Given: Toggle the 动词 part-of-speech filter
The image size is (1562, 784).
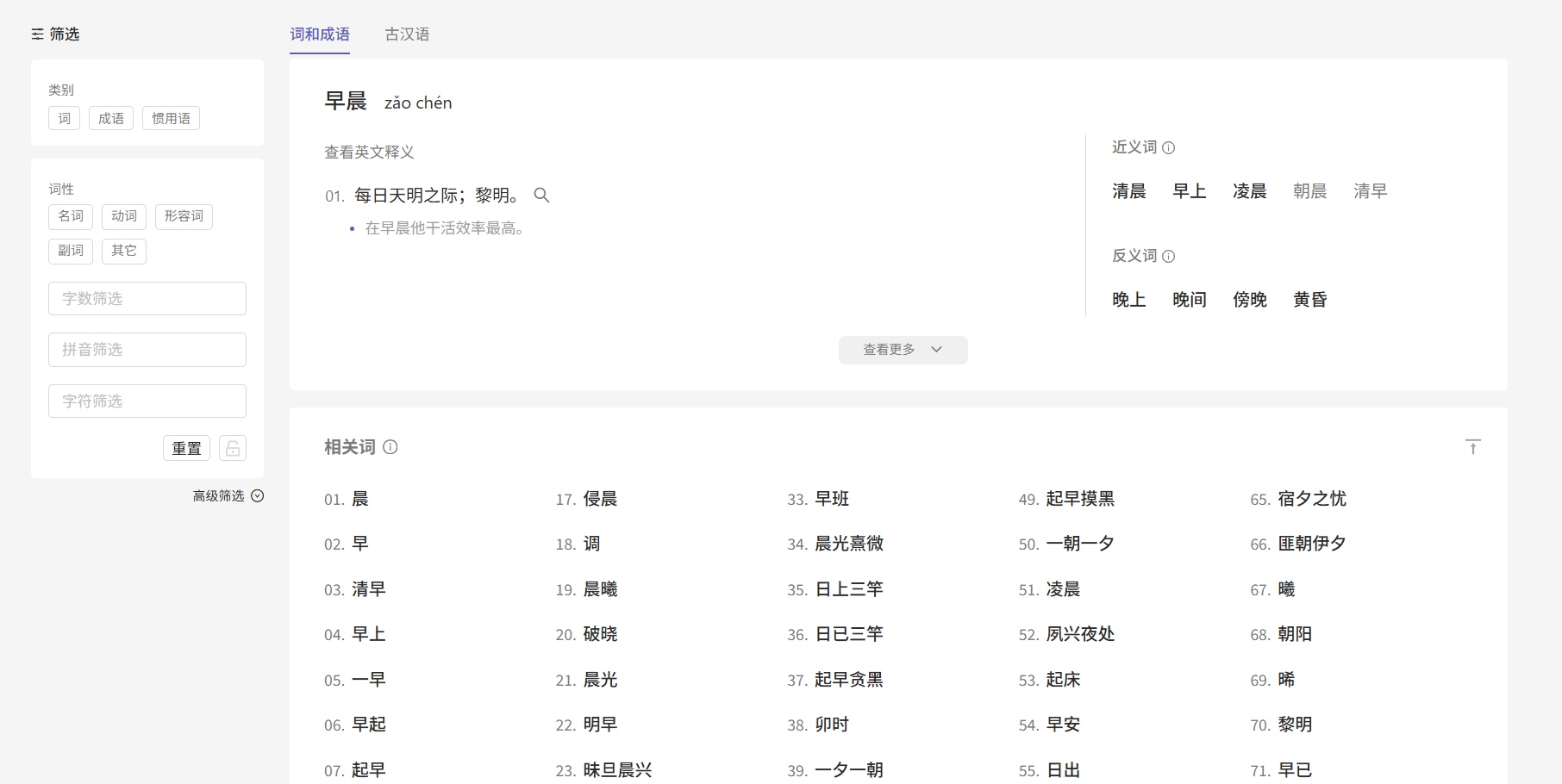Looking at the screenshot, I should point(124,216).
